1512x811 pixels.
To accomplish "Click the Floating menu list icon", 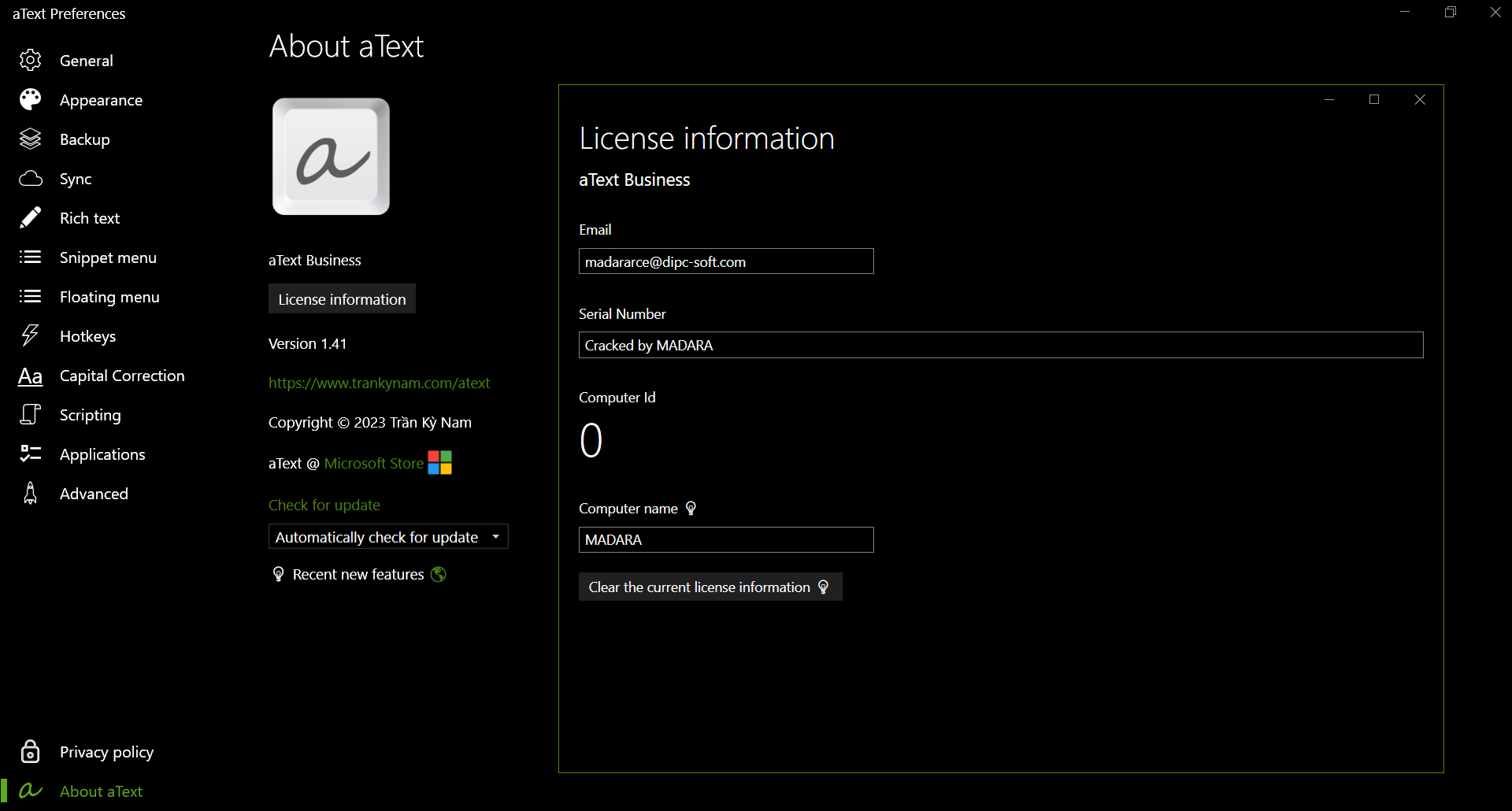I will pyautogui.click(x=30, y=296).
